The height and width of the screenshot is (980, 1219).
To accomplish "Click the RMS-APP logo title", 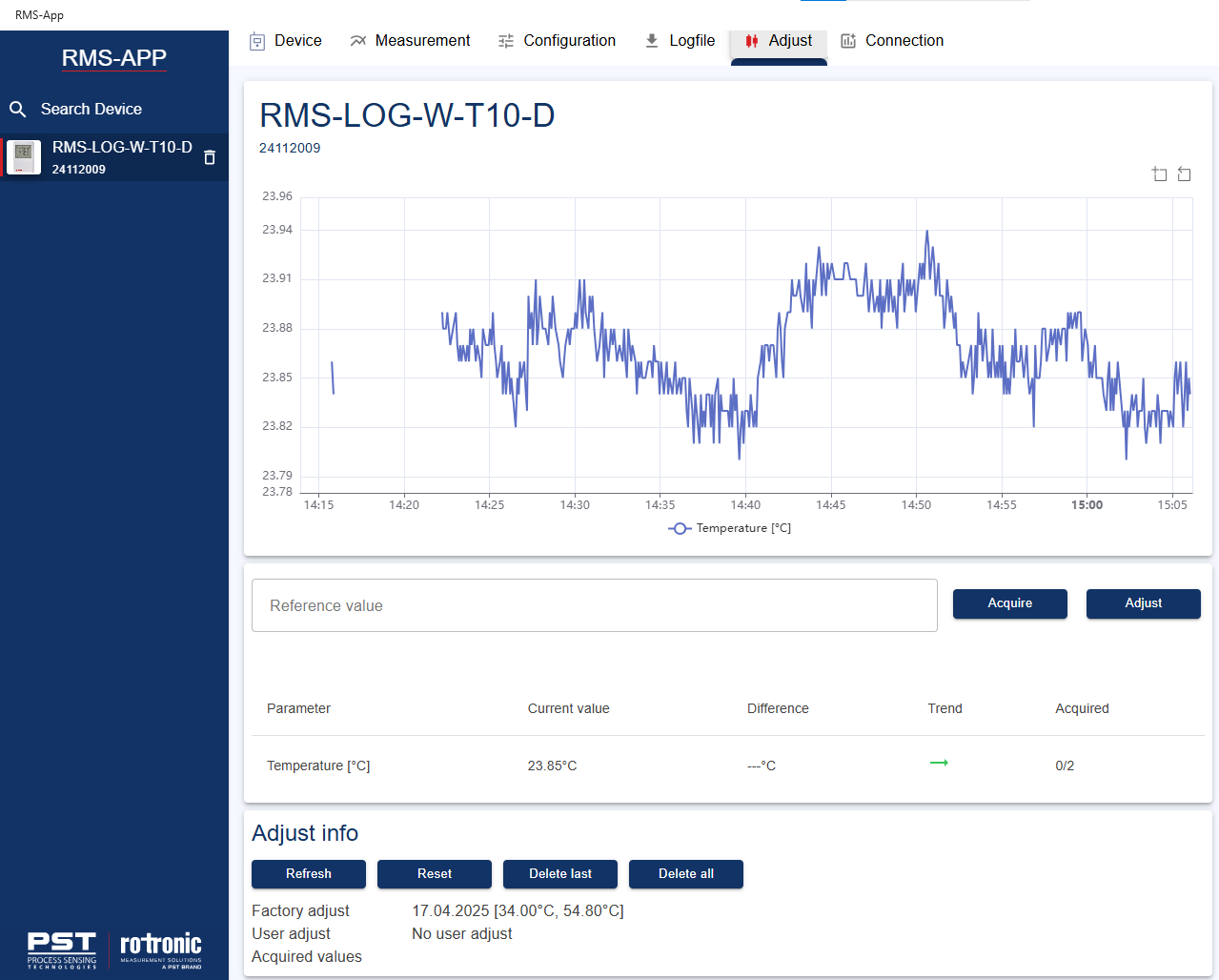I will pos(114,58).
